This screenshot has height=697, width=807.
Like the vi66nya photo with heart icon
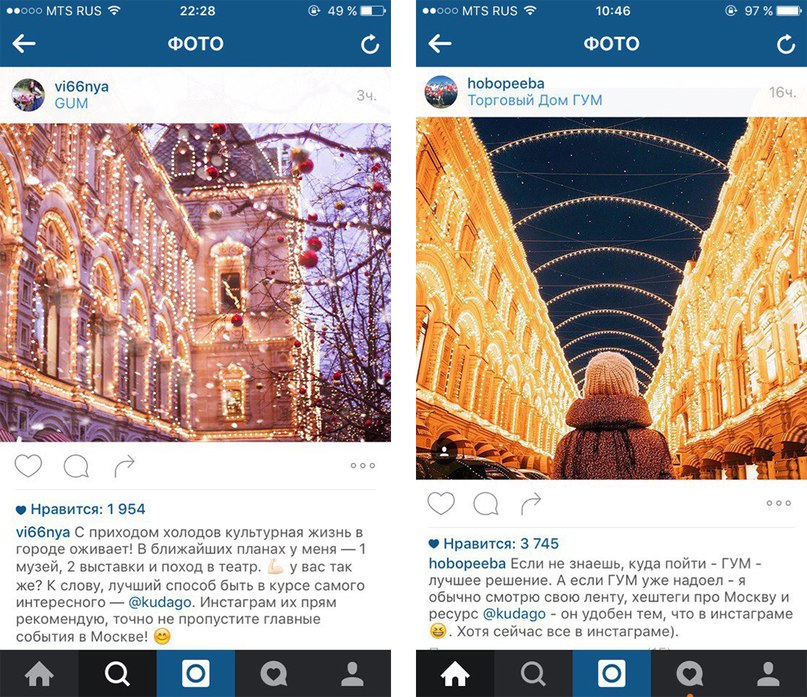[x=28, y=466]
